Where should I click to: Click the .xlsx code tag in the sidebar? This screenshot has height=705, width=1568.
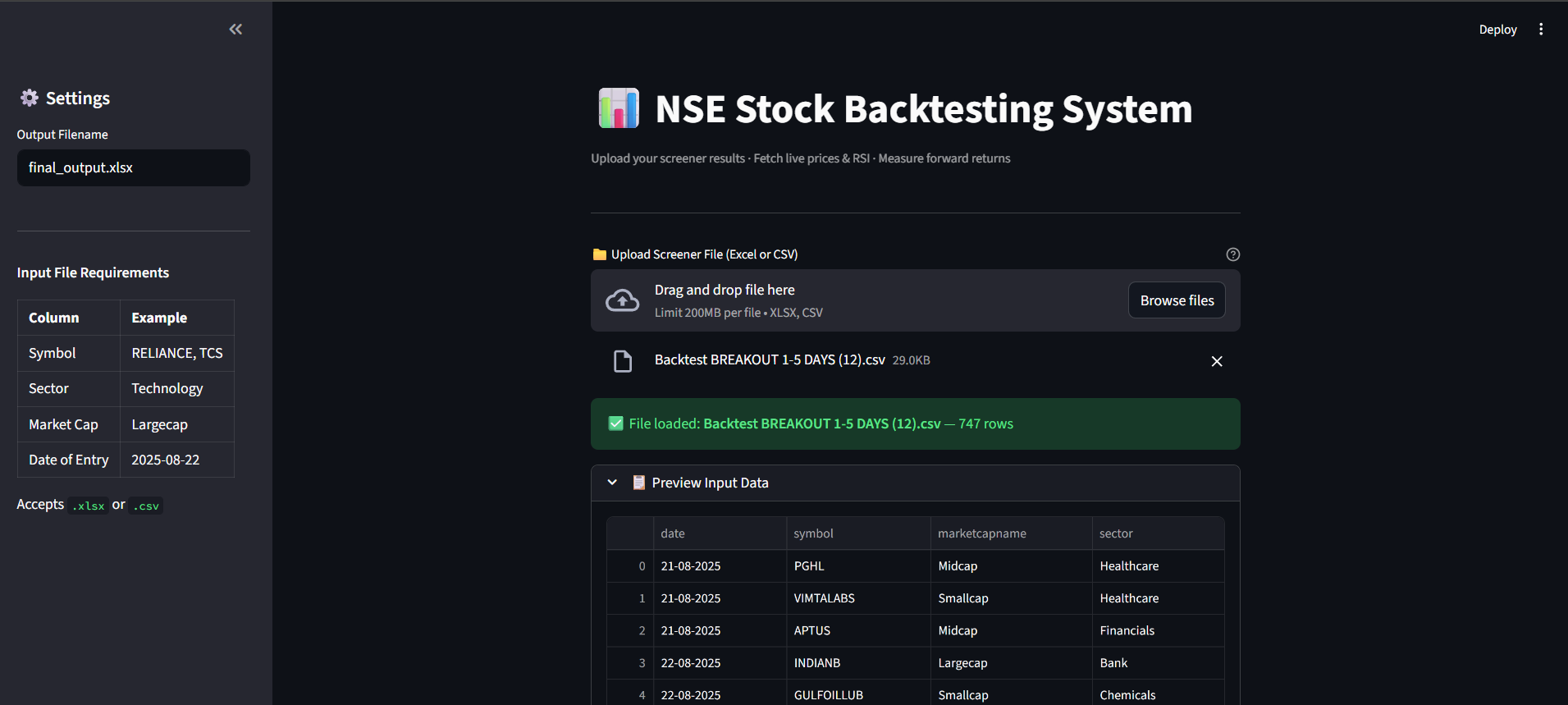88,506
